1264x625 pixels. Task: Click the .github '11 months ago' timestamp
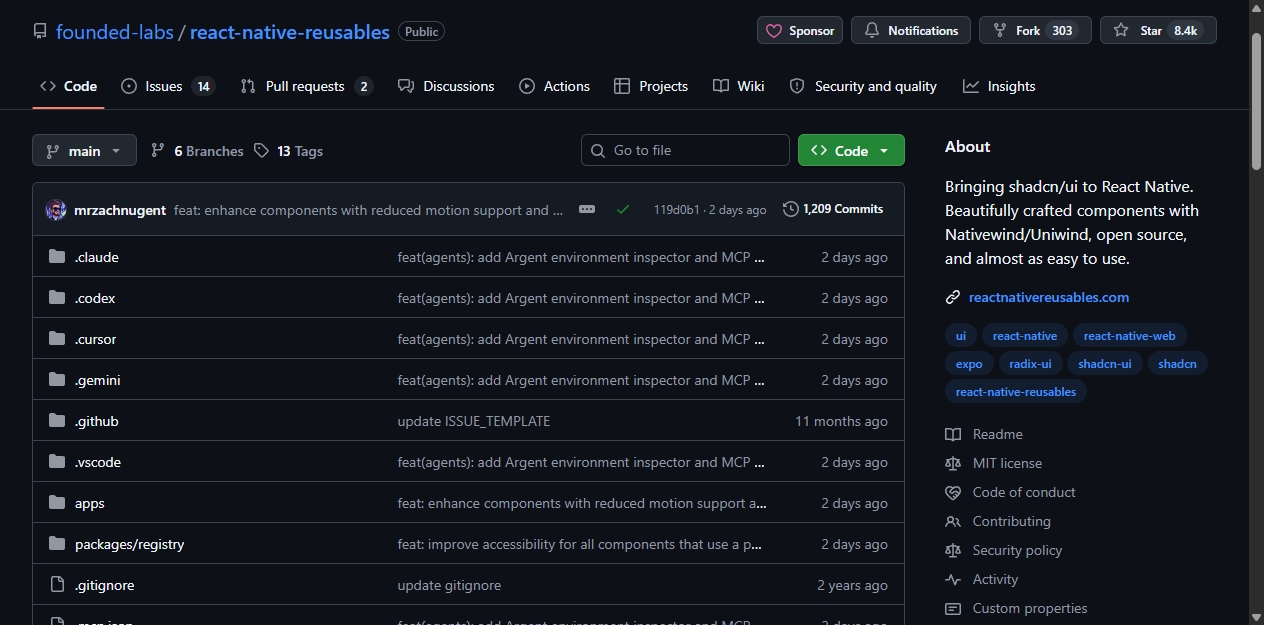click(841, 421)
